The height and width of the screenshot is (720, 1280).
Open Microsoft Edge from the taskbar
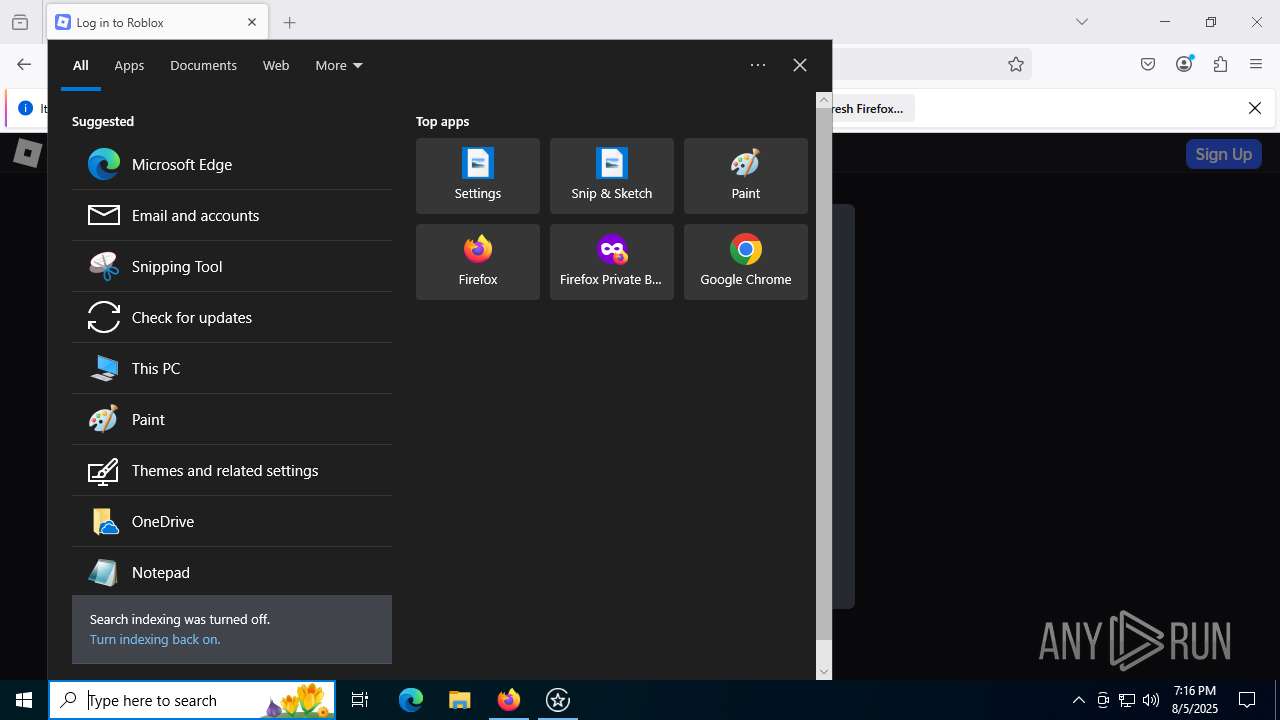tap(411, 700)
